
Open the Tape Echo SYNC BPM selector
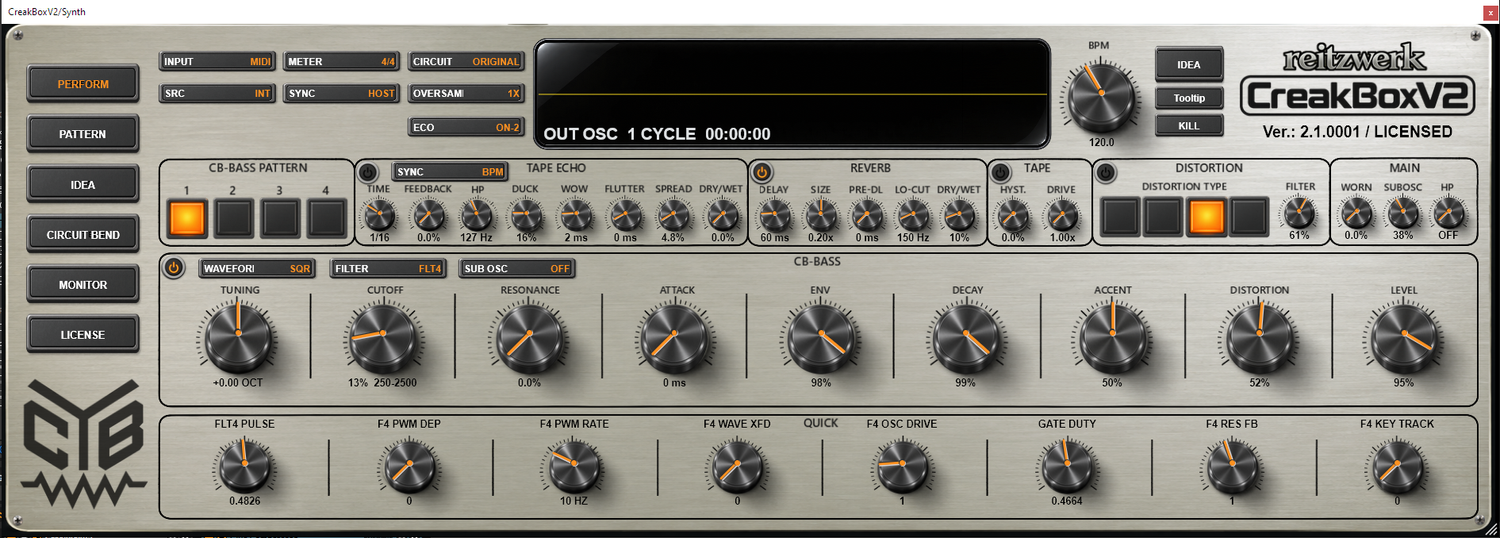pyautogui.click(x=450, y=171)
